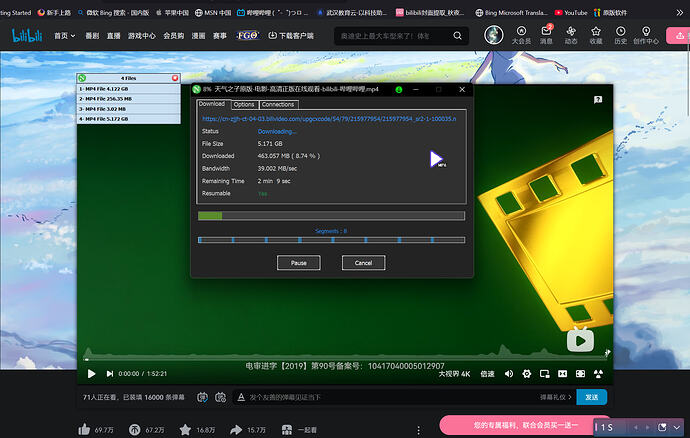
Task: Click the 发送 send button
Action: coord(591,397)
